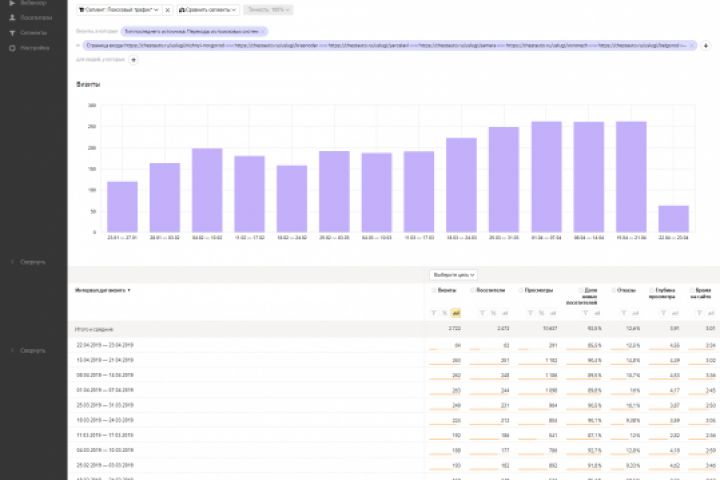Collapse sidebar with upper Свернуть link
The width and height of the screenshot is (720, 480).
(33, 262)
